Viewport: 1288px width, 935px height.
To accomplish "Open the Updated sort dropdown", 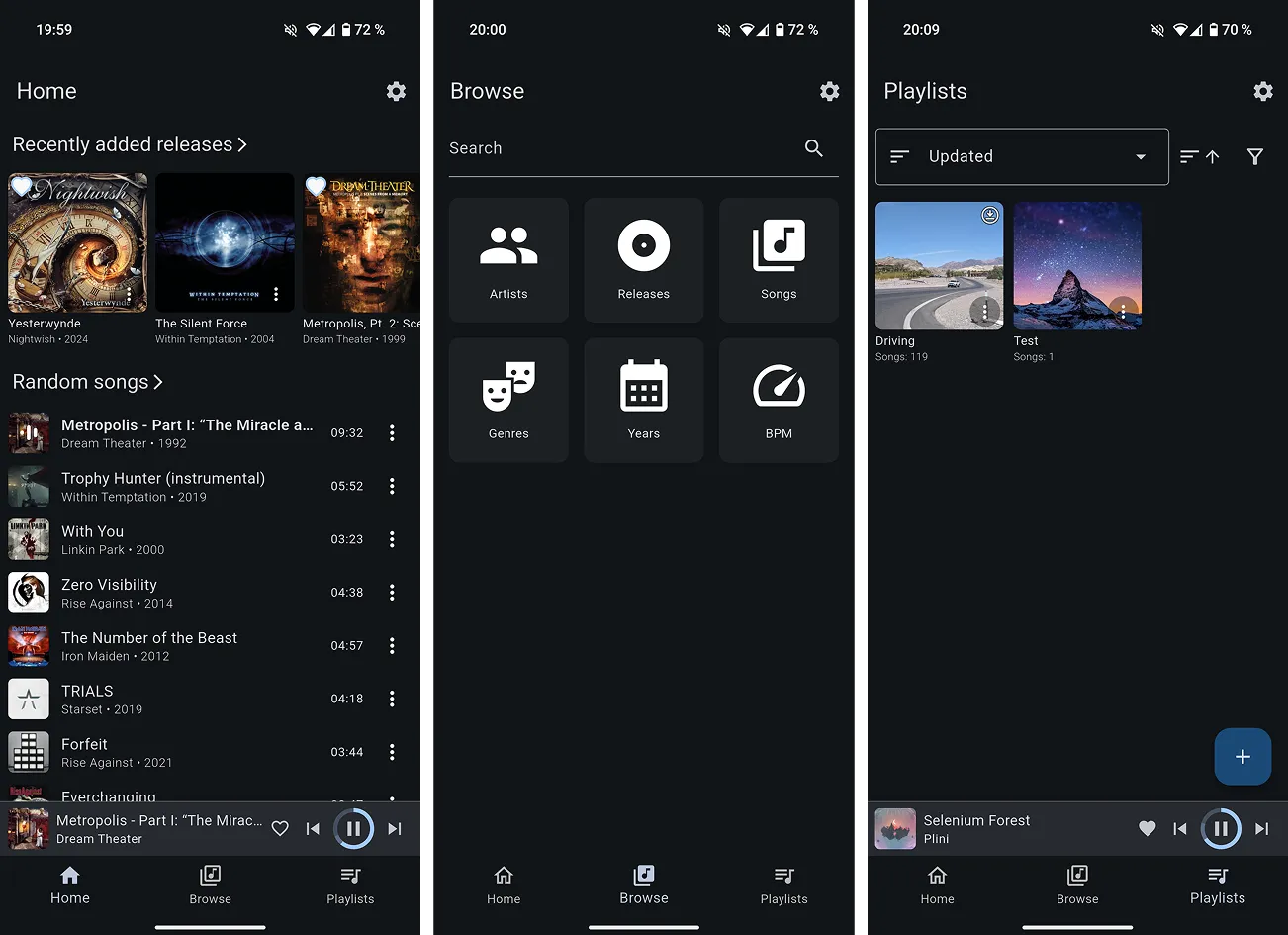I will tap(1021, 156).
